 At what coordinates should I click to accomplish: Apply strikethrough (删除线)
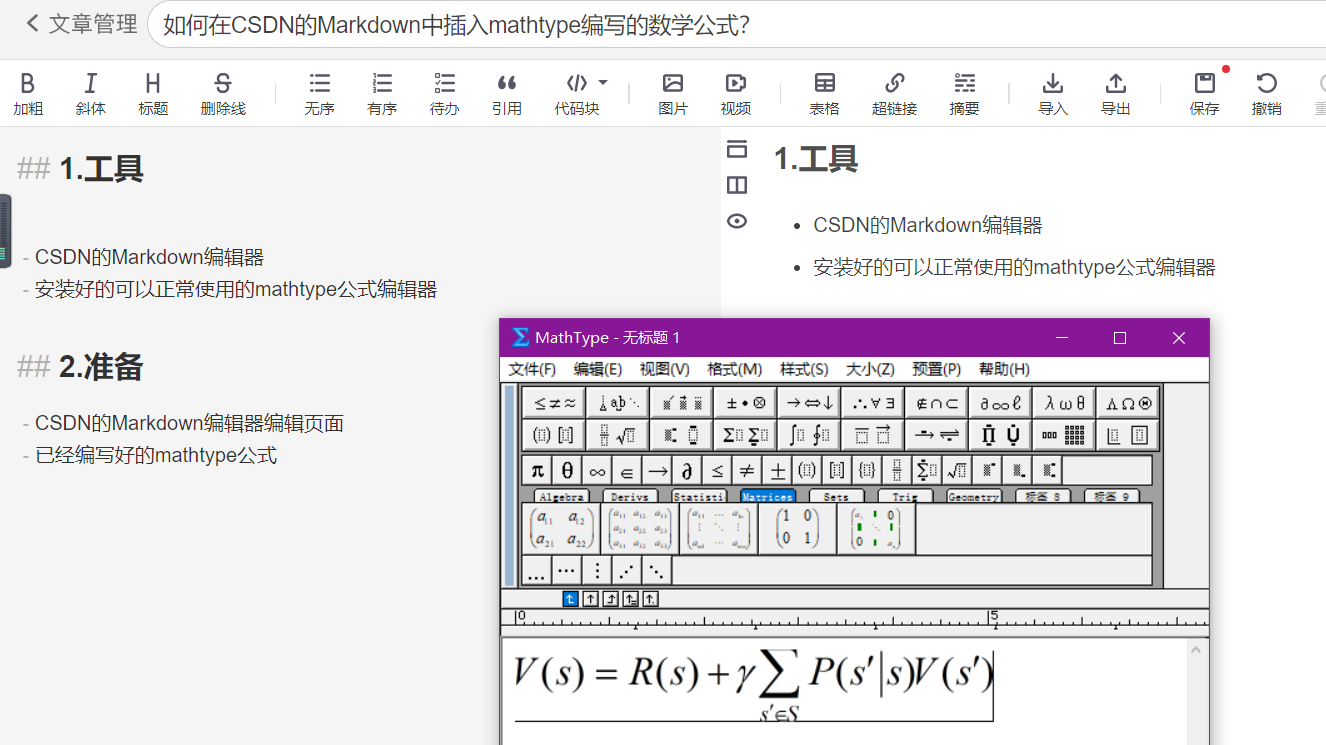point(223,95)
